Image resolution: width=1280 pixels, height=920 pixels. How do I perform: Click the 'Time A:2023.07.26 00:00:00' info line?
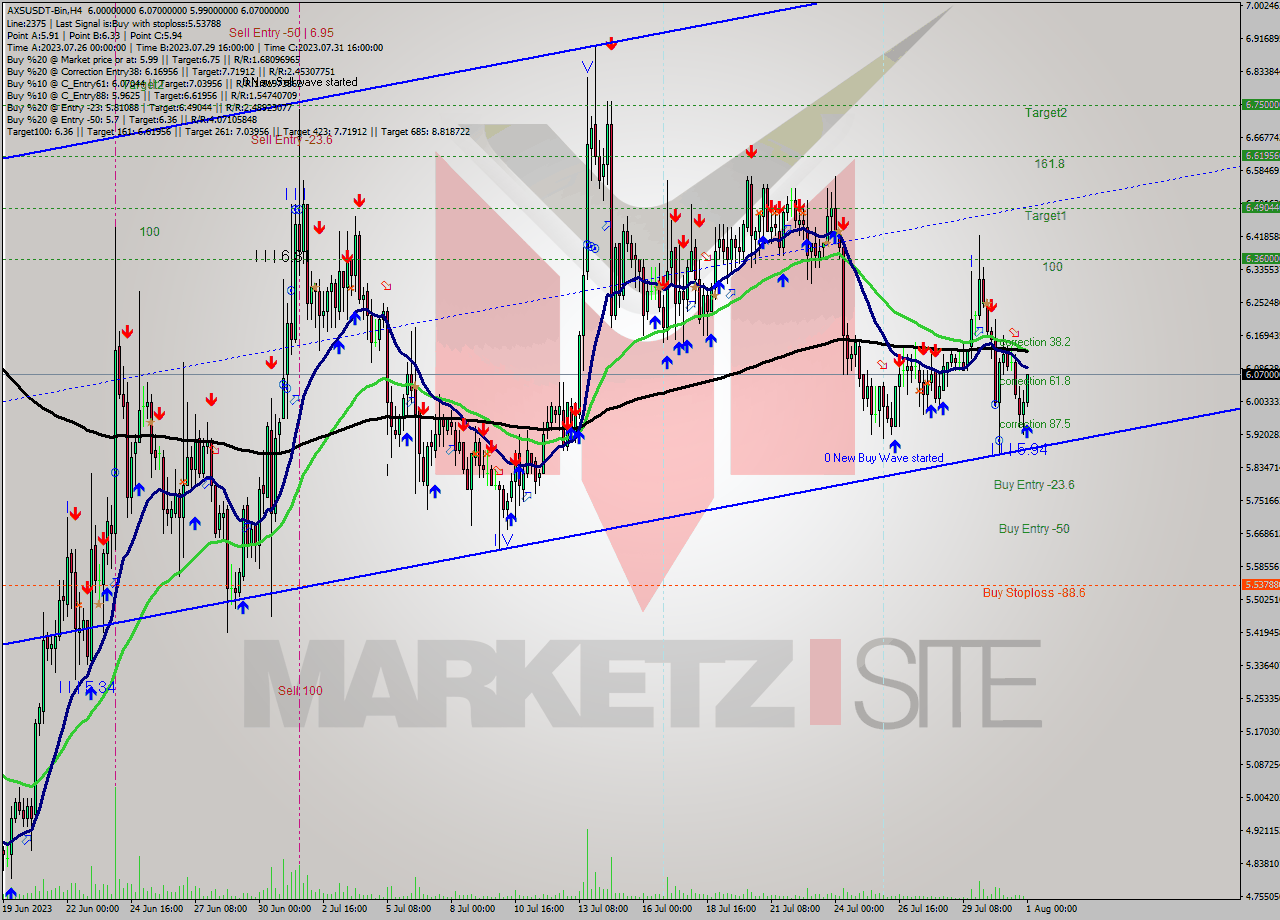pyautogui.click(x=195, y=47)
